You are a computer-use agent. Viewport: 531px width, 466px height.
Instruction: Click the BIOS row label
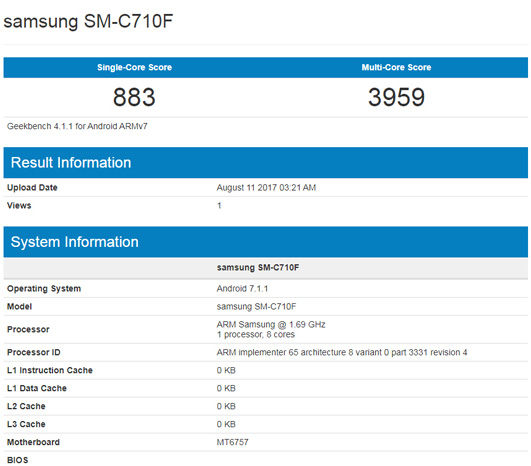(x=18, y=460)
